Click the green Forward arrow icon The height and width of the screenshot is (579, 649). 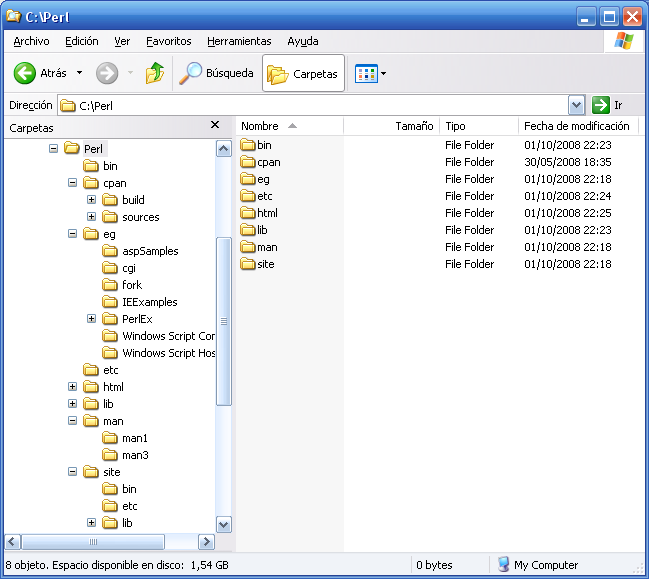[107, 73]
